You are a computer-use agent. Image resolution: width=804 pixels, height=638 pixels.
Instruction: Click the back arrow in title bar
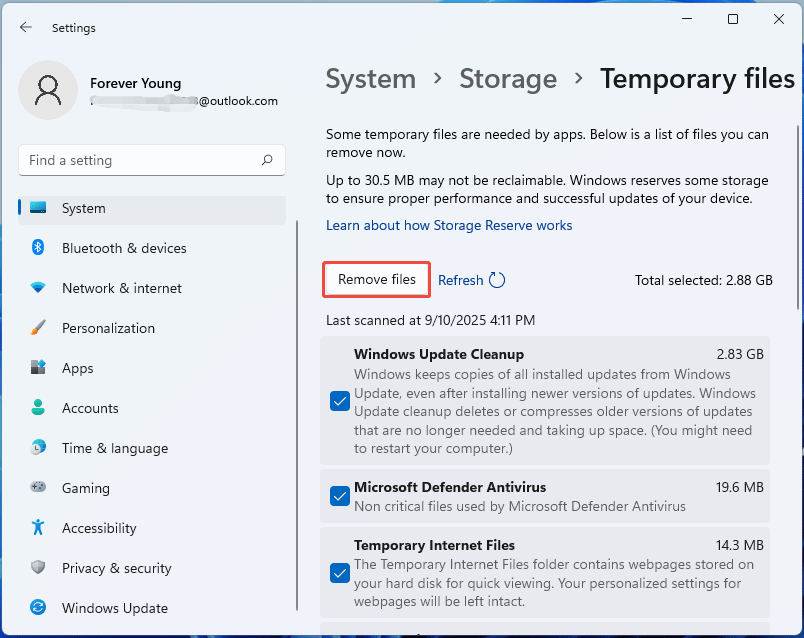click(26, 28)
